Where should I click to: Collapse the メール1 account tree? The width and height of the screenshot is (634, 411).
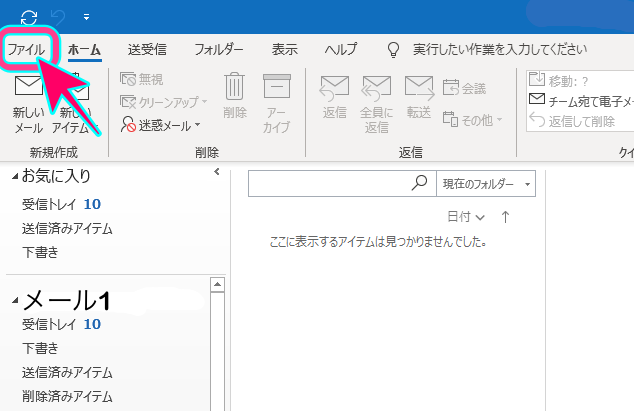[15, 300]
